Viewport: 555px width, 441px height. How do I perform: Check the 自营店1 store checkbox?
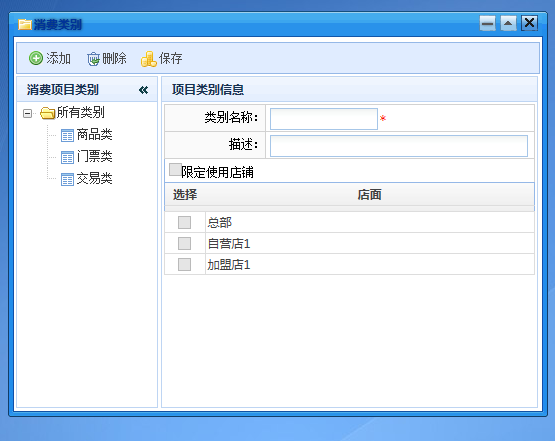(x=184, y=244)
